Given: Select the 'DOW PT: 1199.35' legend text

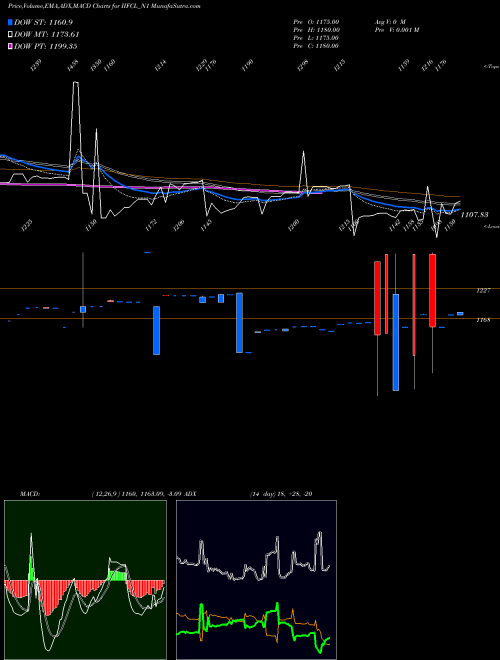Looking at the screenshot, I should tap(45, 46).
